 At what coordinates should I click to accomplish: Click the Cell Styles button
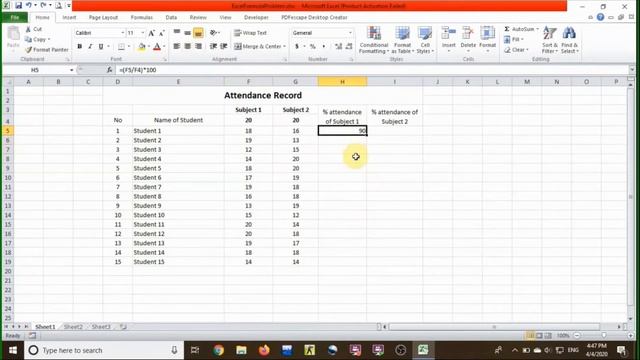click(x=425, y=40)
